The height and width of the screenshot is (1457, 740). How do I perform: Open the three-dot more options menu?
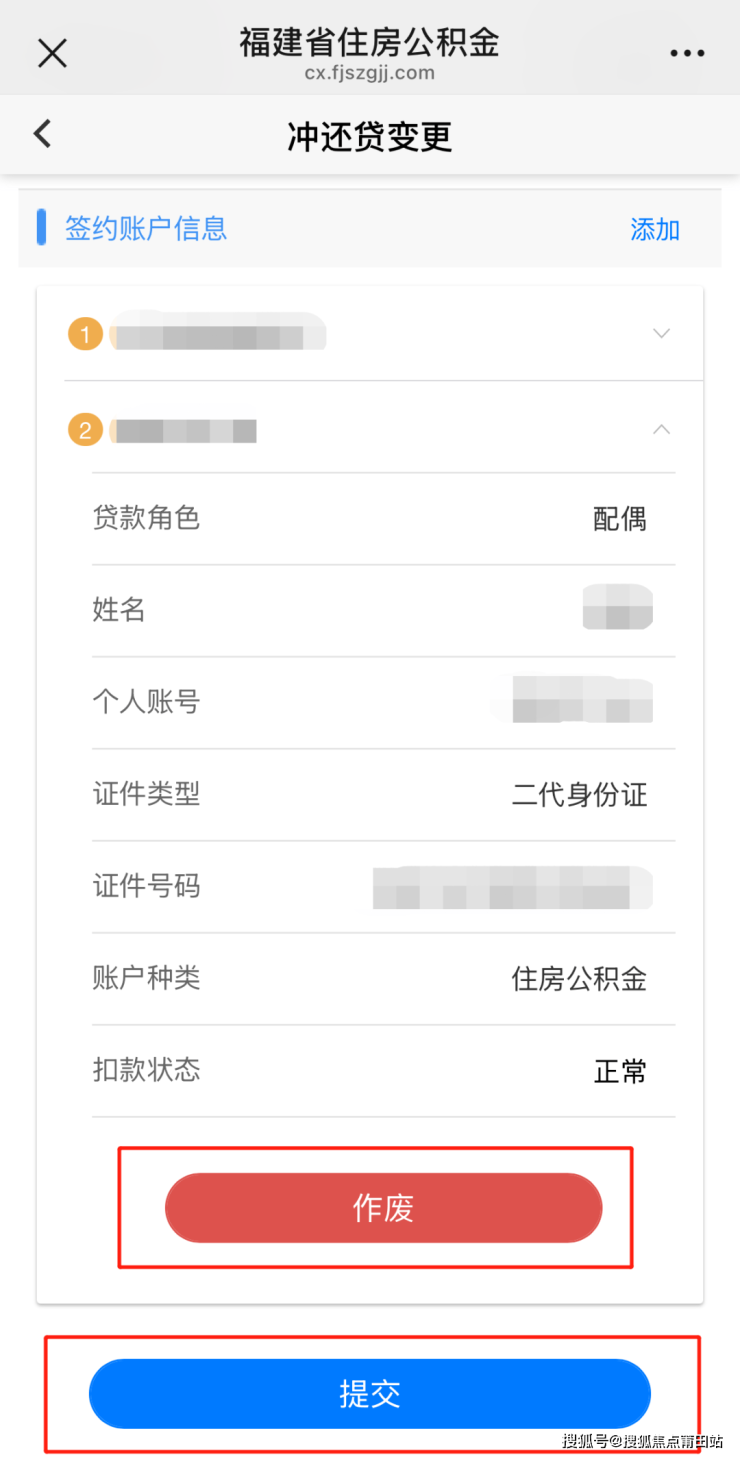[x=687, y=53]
